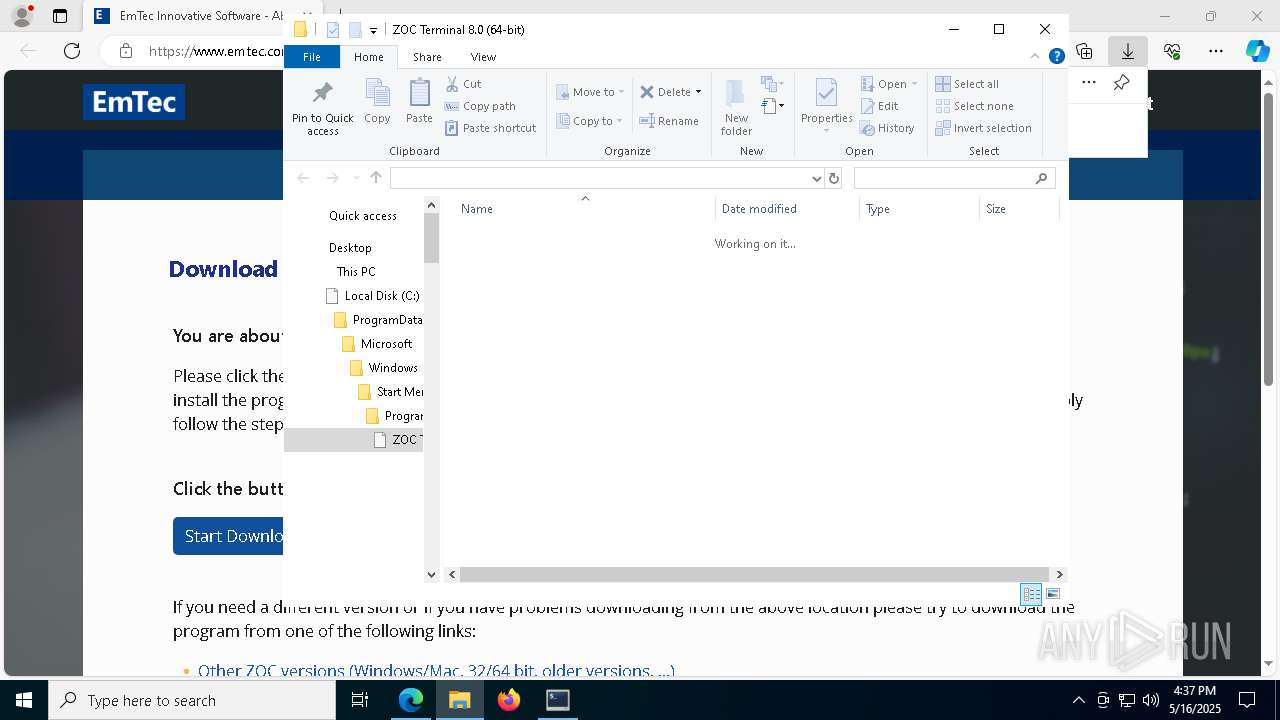The height and width of the screenshot is (720, 1280).
Task: Open recent locations dropdown
Action: (355, 178)
